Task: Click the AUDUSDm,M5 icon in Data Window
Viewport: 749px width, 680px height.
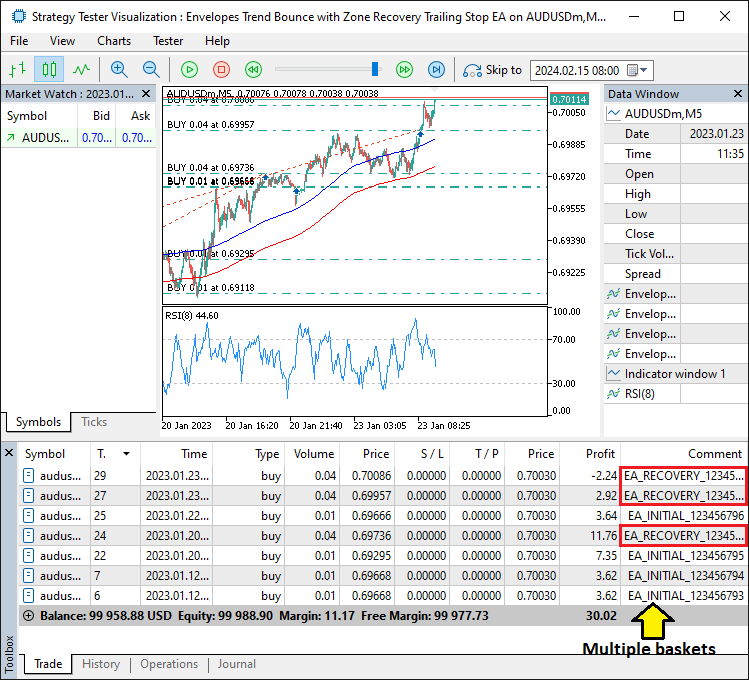Action: pyautogui.click(x=613, y=114)
